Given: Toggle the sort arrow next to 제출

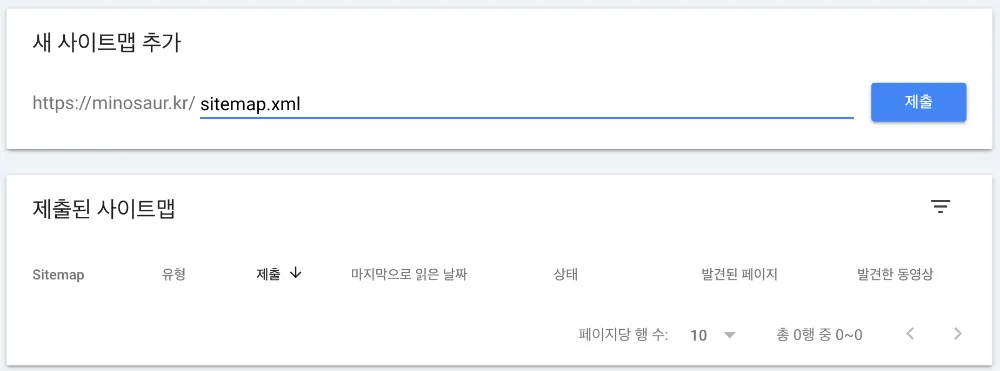Looking at the screenshot, I should (295, 273).
